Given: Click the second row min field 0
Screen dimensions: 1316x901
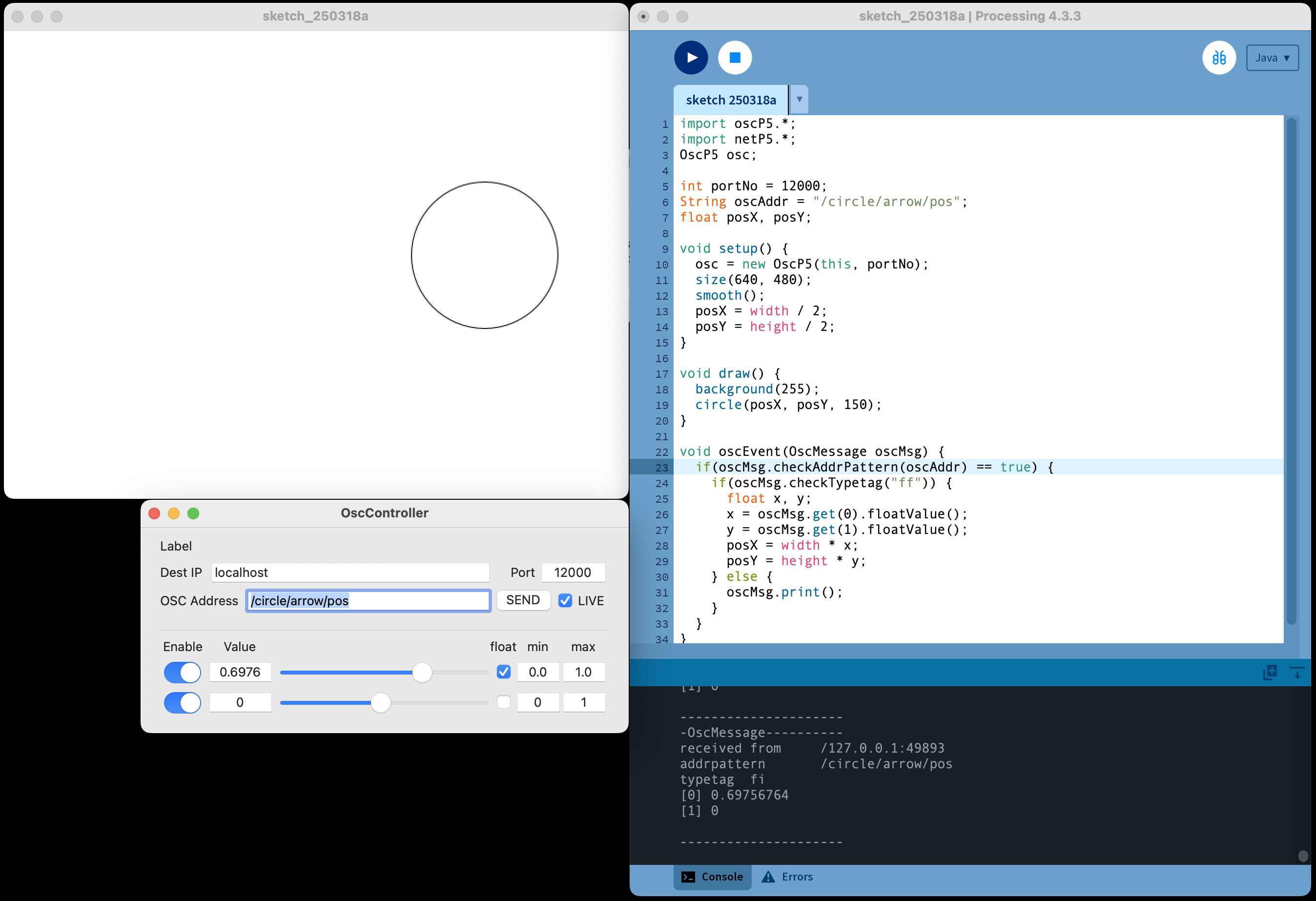Looking at the screenshot, I should pyautogui.click(x=538, y=703).
